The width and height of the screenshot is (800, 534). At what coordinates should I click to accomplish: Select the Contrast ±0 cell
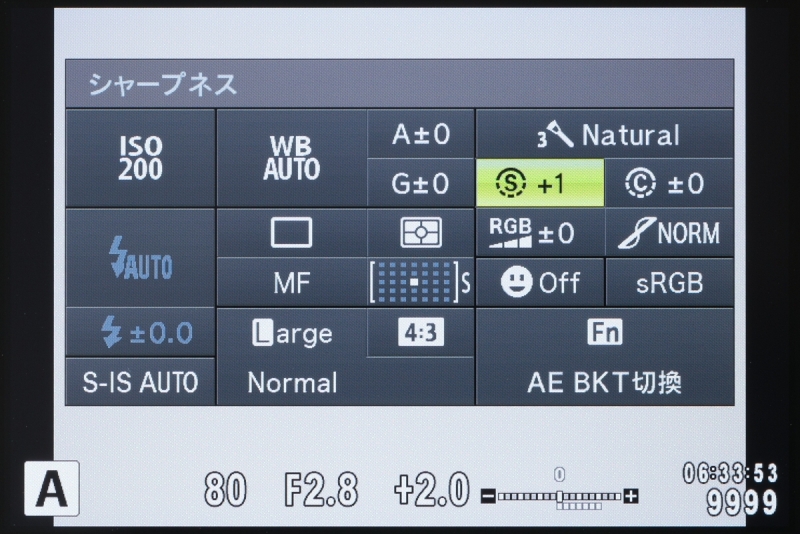[669, 183]
